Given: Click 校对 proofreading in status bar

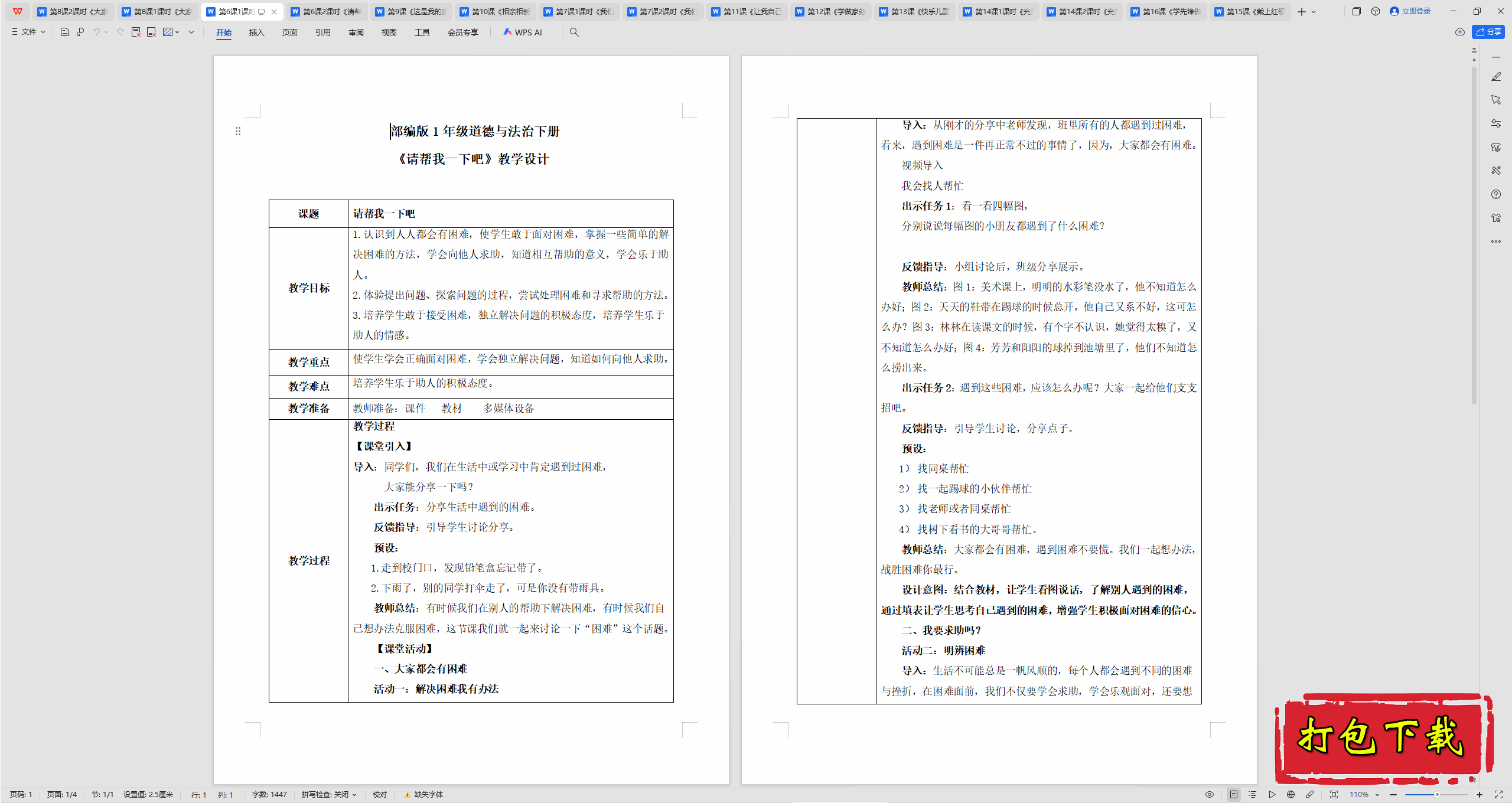Looking at the screenshot, I should click(380, 795).
